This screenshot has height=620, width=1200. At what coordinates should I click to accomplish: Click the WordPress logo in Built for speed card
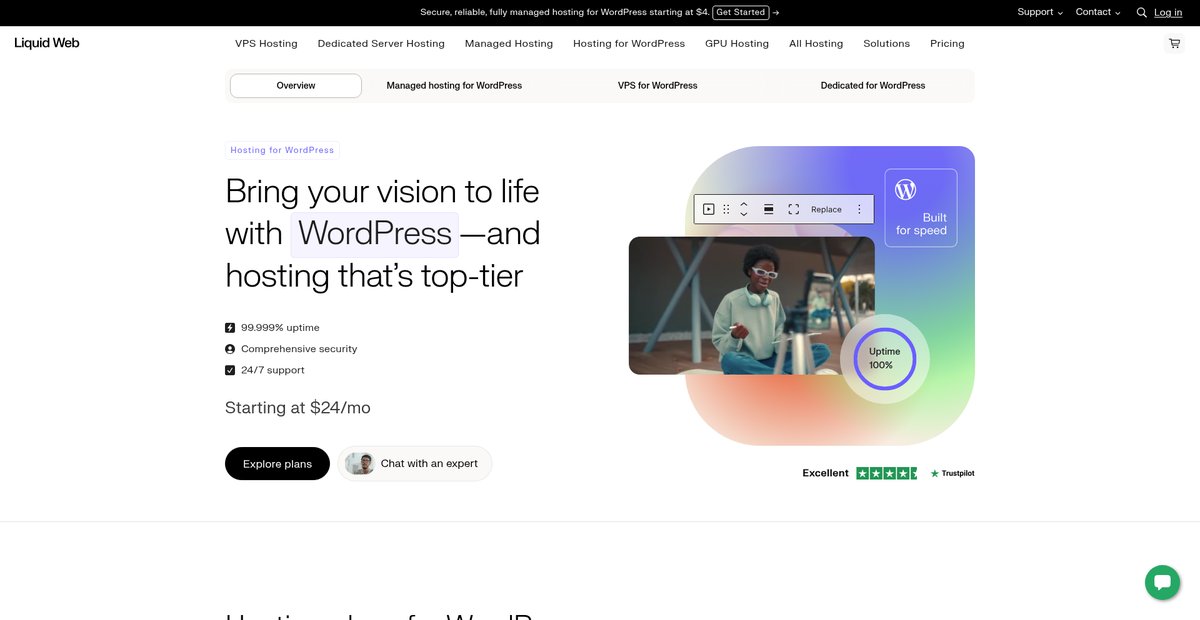click(x=905, y=189)
